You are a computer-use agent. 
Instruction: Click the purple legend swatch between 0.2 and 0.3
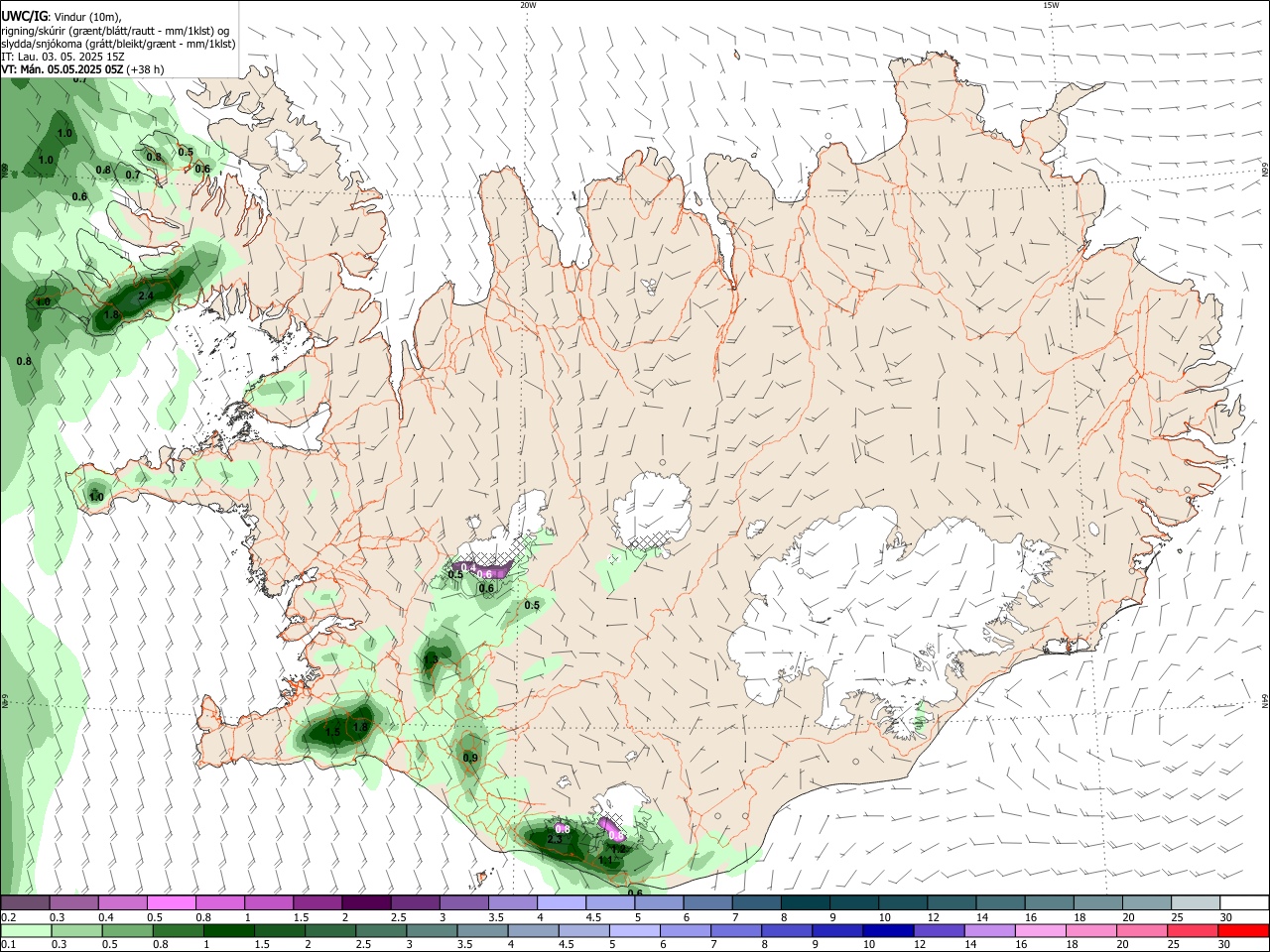pos(25,902)
